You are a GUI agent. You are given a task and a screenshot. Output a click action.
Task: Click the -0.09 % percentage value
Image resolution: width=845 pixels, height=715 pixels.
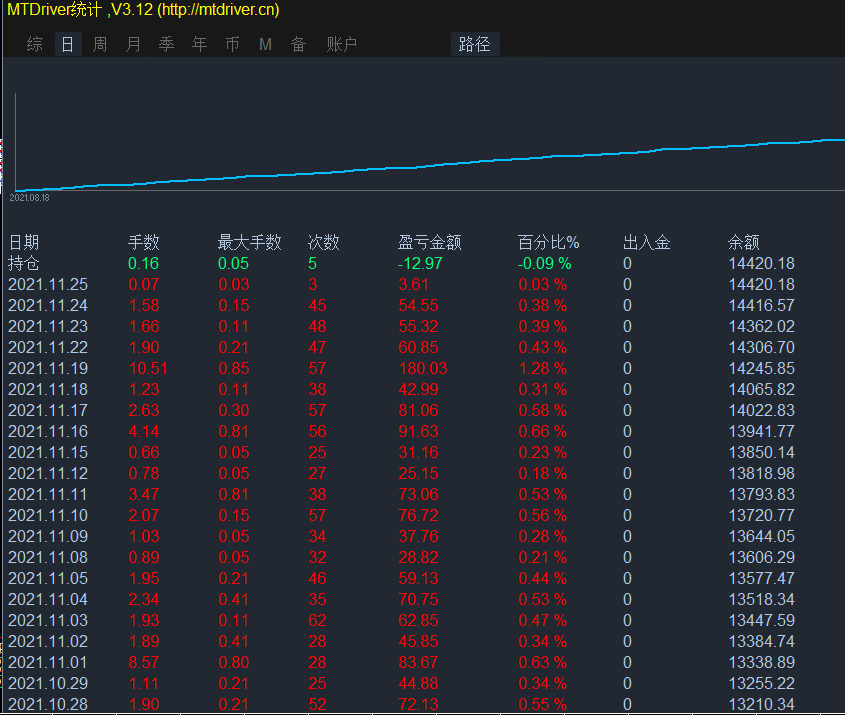(544, 263)
